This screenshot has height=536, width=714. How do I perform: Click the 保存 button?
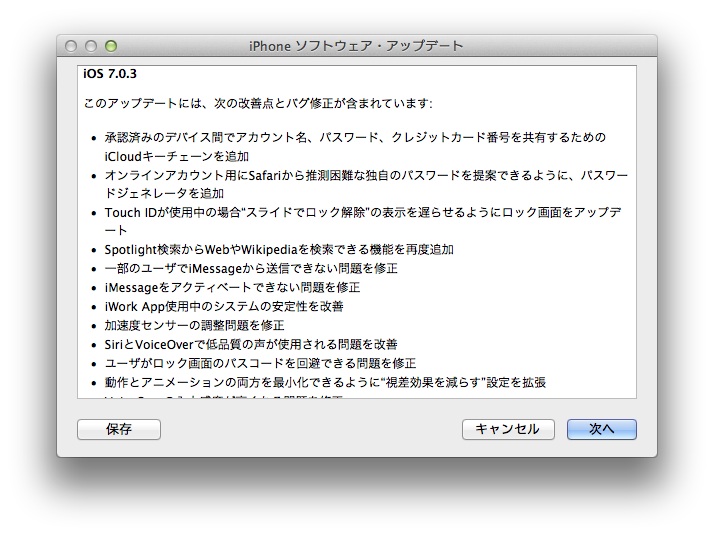tap(119, 429)
